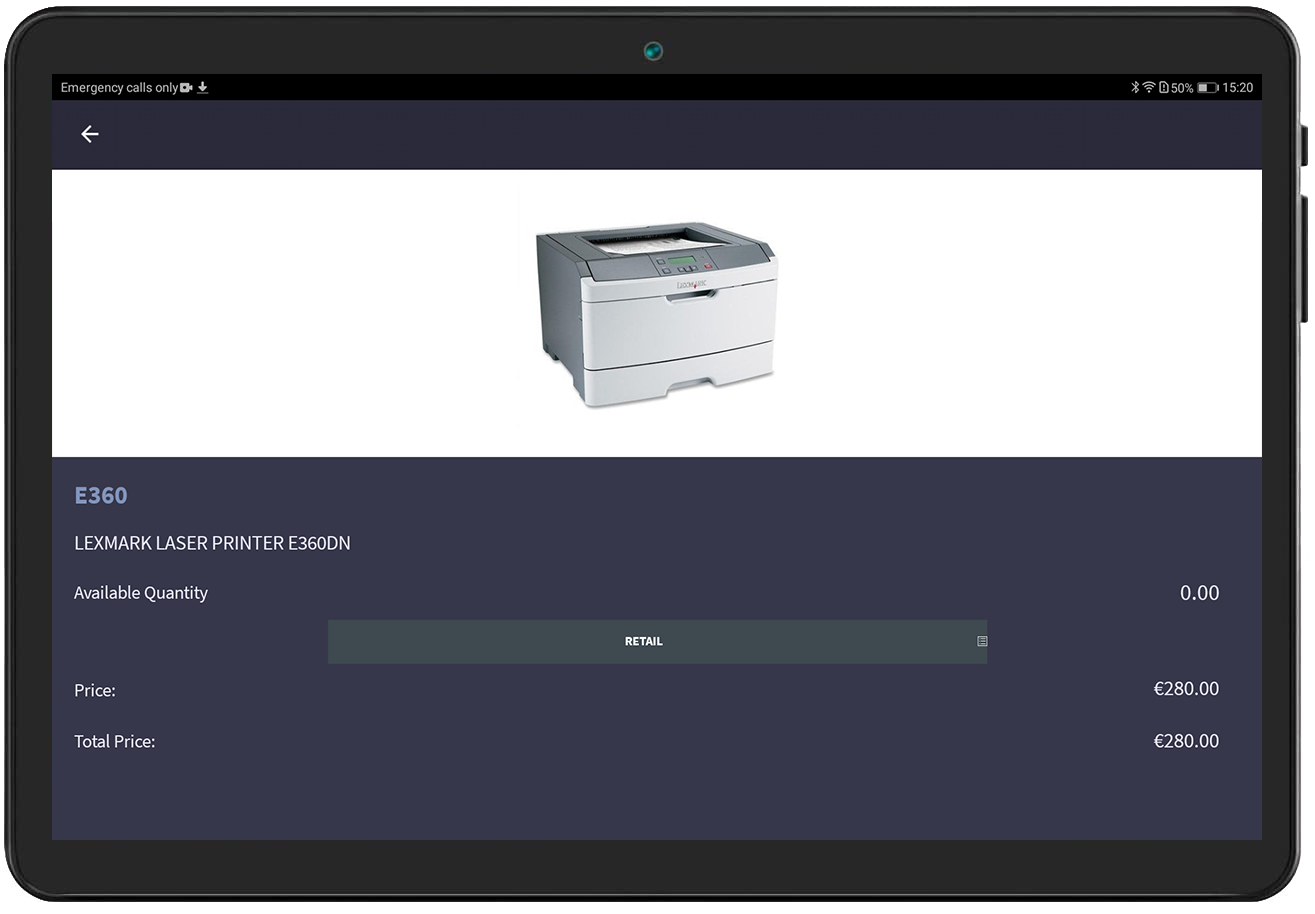Viewport: 1315px width, 914px height.
Task: Tap the Available Quantity label
Action: [141, 593]
